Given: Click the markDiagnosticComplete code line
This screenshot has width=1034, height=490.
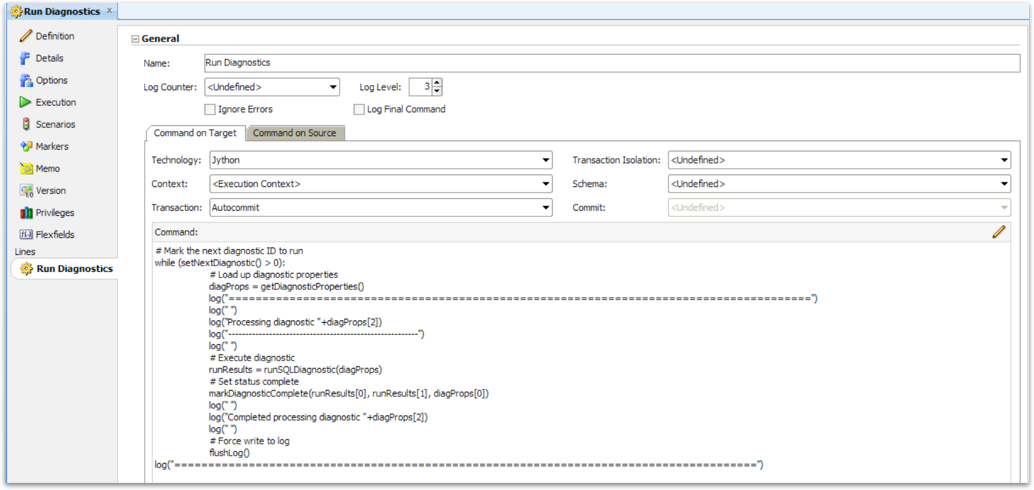Looking at the screenshot, I should point(349,393).
